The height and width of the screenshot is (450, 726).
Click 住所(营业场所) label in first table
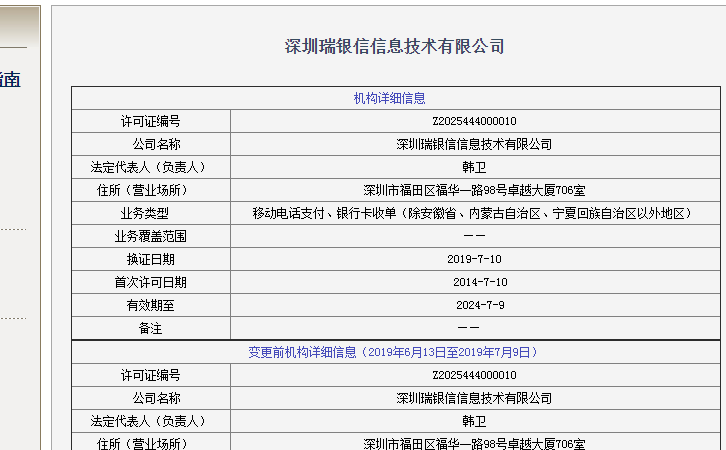click(144, 190)
